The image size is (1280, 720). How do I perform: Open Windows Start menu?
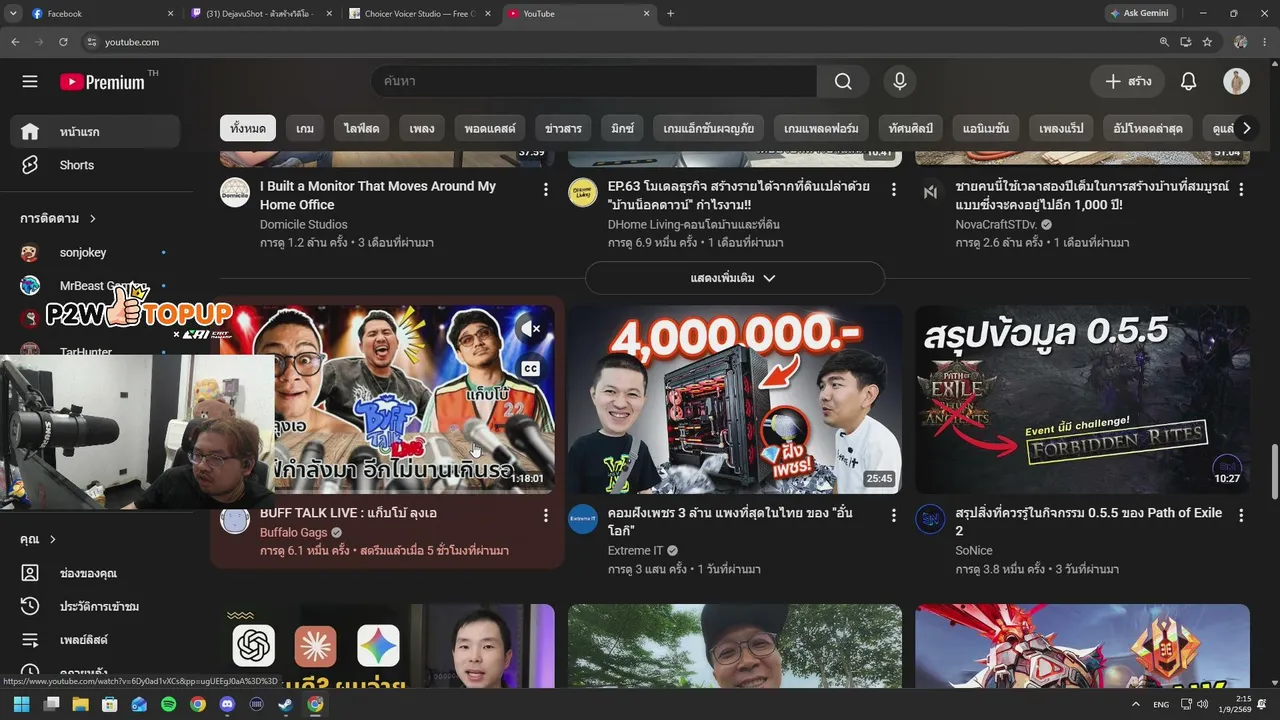[x=21, y=704]
